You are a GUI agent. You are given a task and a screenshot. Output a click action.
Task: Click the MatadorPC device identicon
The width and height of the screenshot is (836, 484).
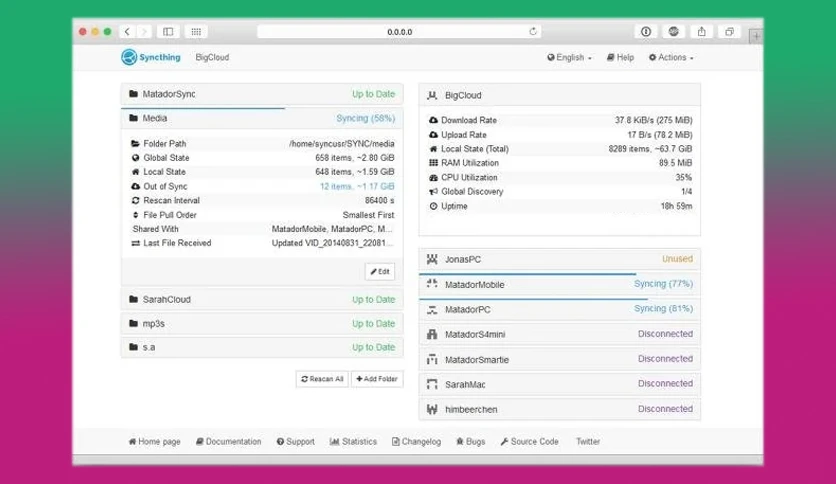click(432, 309)
